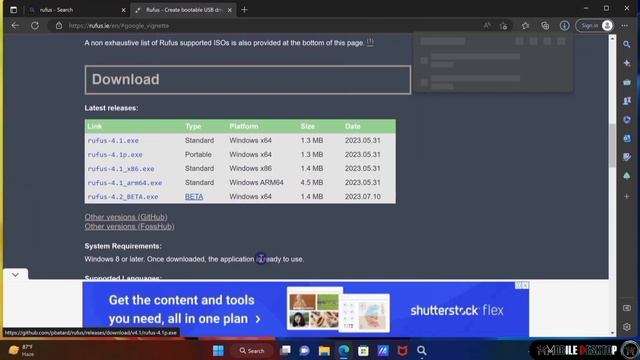Click the Read aloud icon in address bar
640x360 pixels.
click(x=487, y=26)
